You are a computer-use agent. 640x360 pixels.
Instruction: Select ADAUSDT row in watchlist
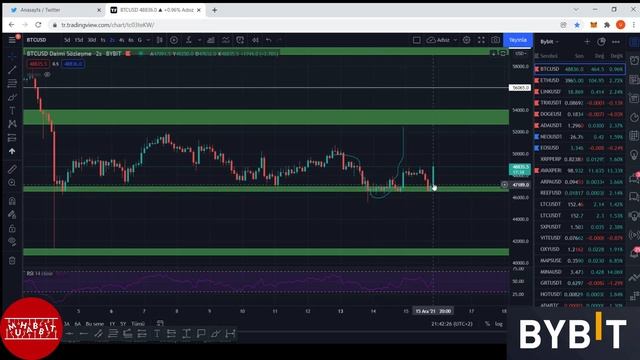[580, 125]
